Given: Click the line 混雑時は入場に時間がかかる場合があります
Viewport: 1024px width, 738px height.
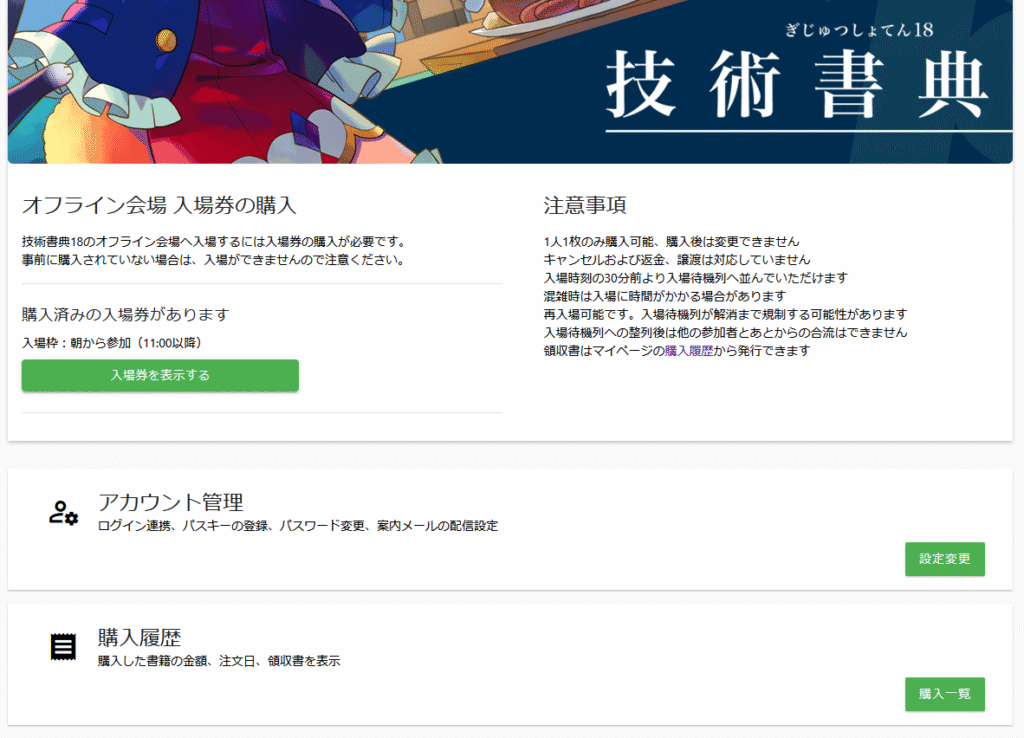Looking at the screenshot, I should tap(665, 296).
